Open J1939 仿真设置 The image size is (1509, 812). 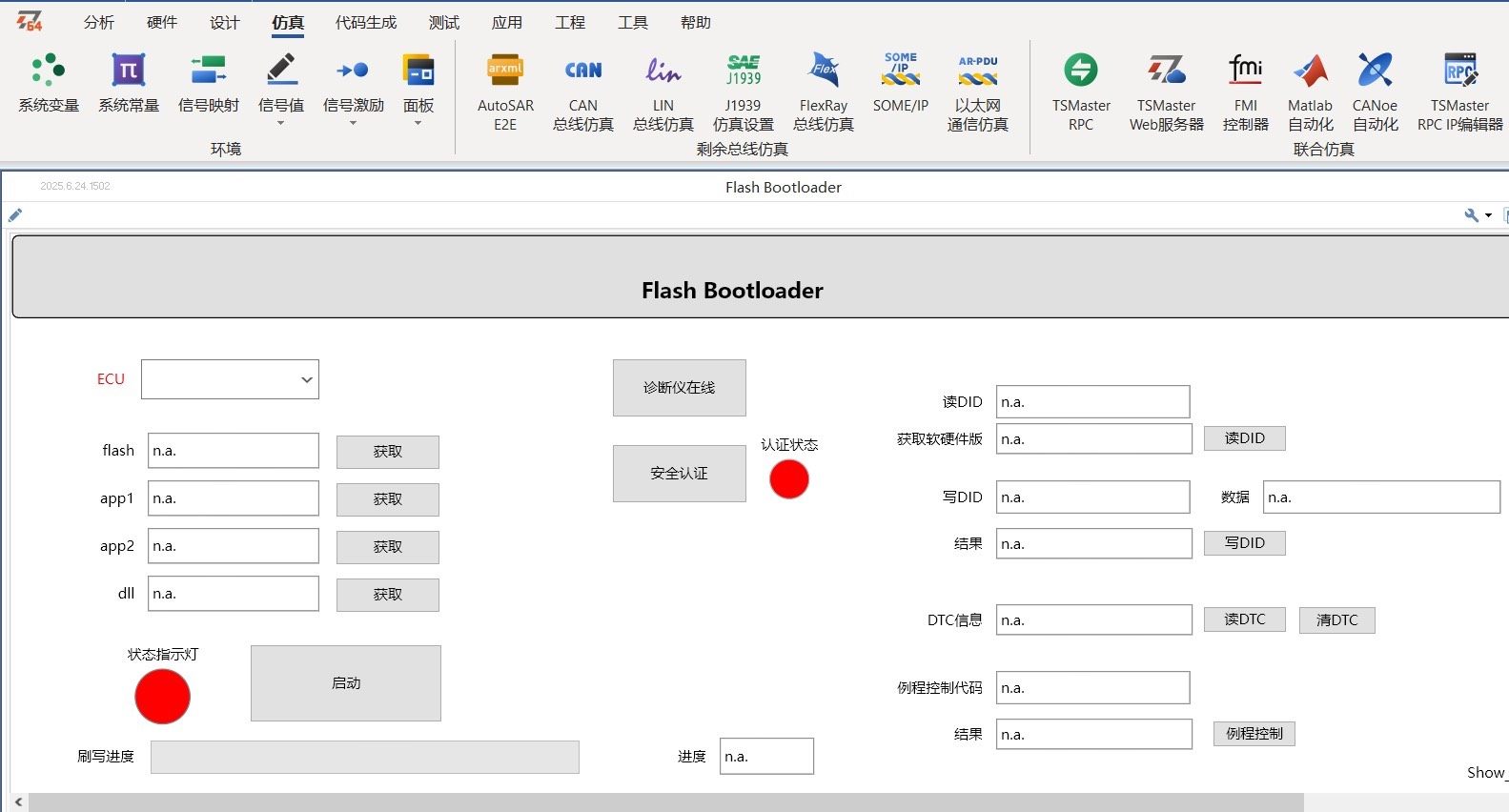(743, 71)
